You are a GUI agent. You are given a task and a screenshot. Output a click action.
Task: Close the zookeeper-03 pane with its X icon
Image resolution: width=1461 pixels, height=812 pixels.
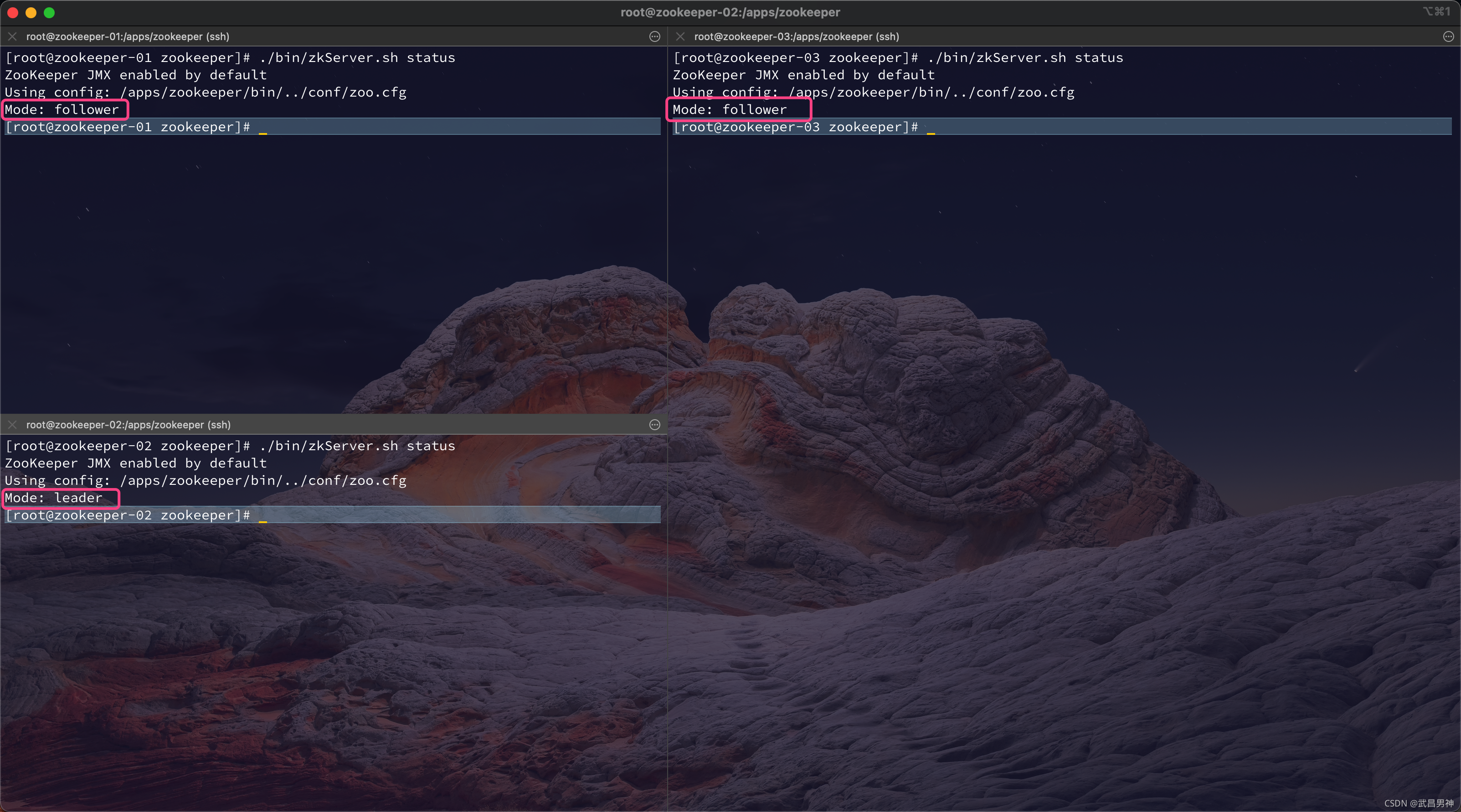tap(680, 36)
